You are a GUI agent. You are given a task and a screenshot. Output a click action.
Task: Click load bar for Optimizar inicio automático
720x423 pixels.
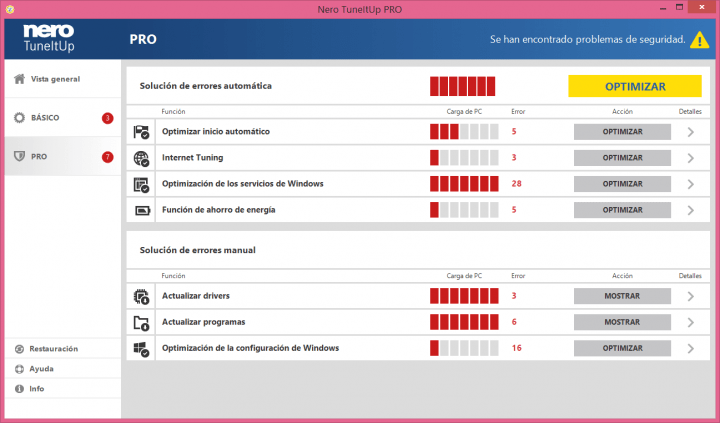click(464, 132)
